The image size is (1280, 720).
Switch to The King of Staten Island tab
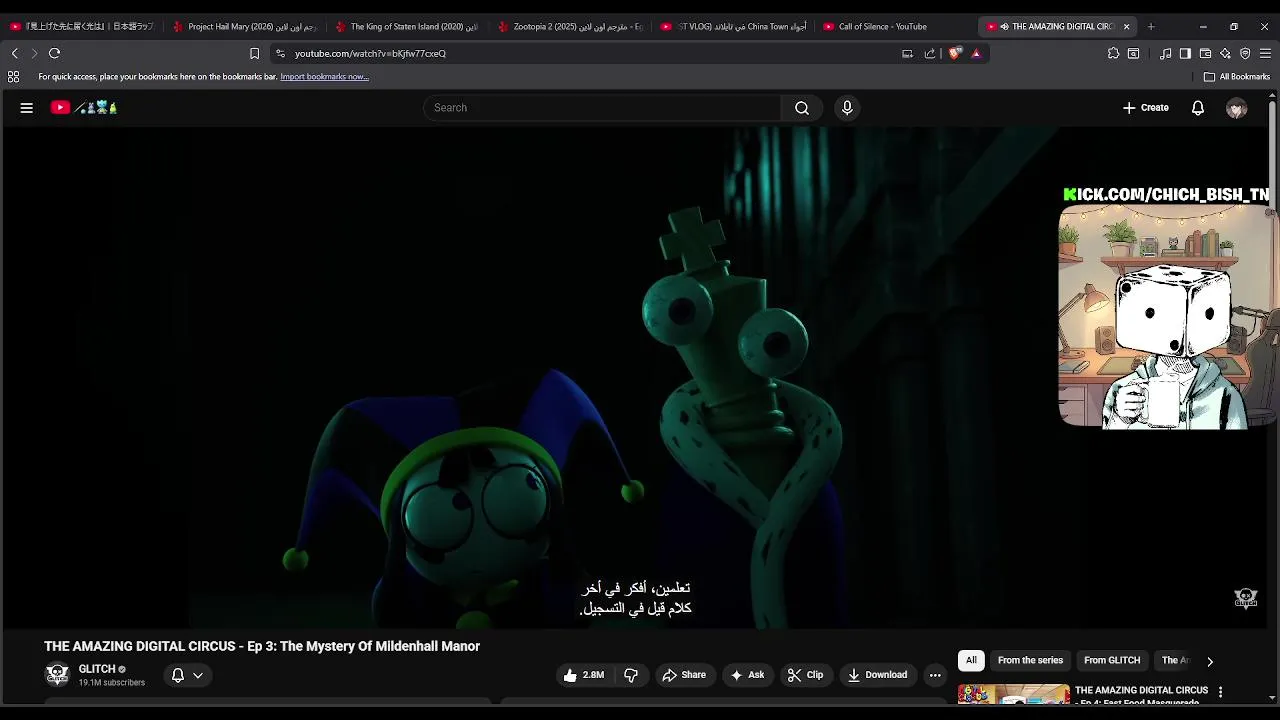[407, 27]
